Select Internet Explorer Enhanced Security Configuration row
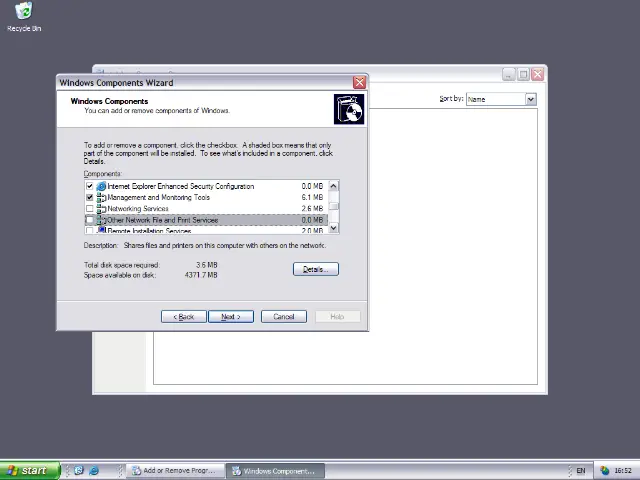Image resolution: width=640 pixels, height=480 pixels. (206, 186)
